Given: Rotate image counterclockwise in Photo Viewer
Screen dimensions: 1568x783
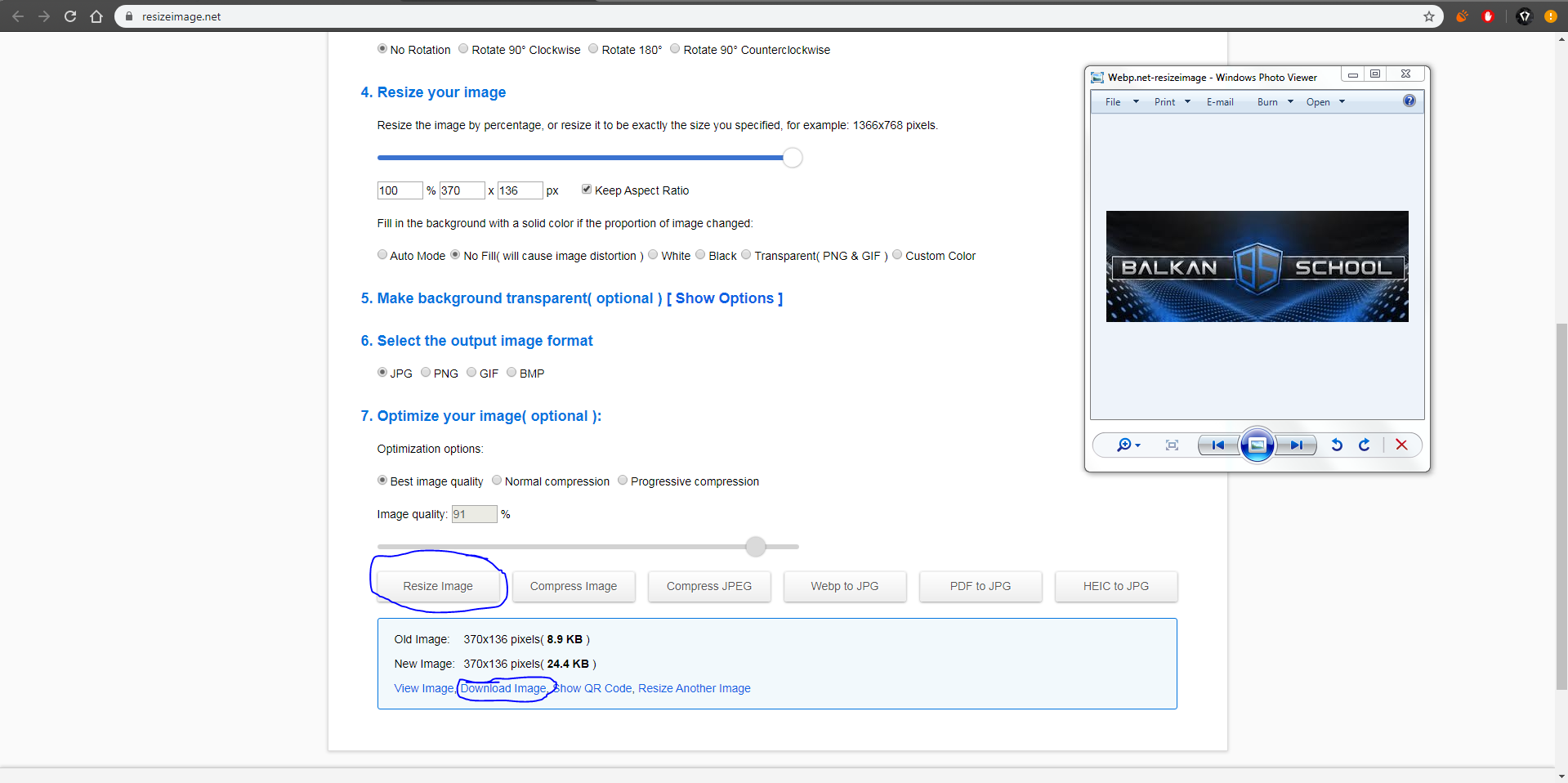Looking at the screenshot, I should point(1337,445).
